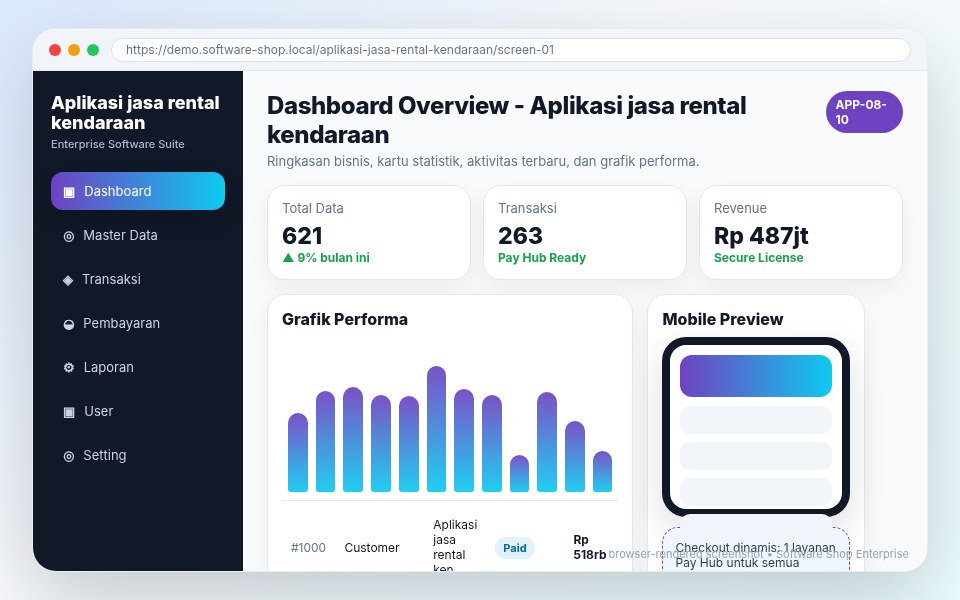Select the Pembayaran menu entry
The image size is (960, 600).
(138, 323)
